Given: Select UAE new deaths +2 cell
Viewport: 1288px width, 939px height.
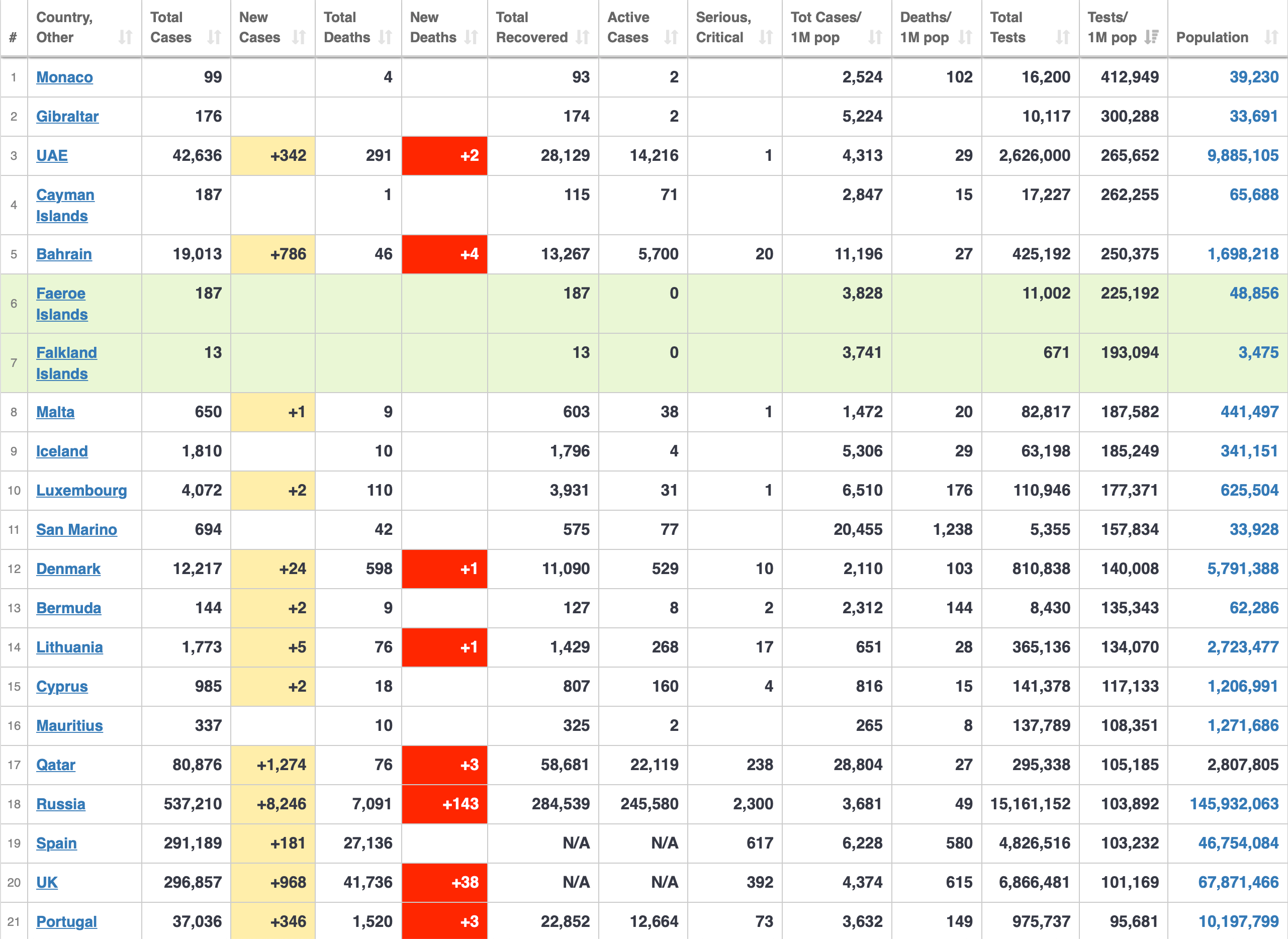Looking at the screenshot, I should click(444, 156).
